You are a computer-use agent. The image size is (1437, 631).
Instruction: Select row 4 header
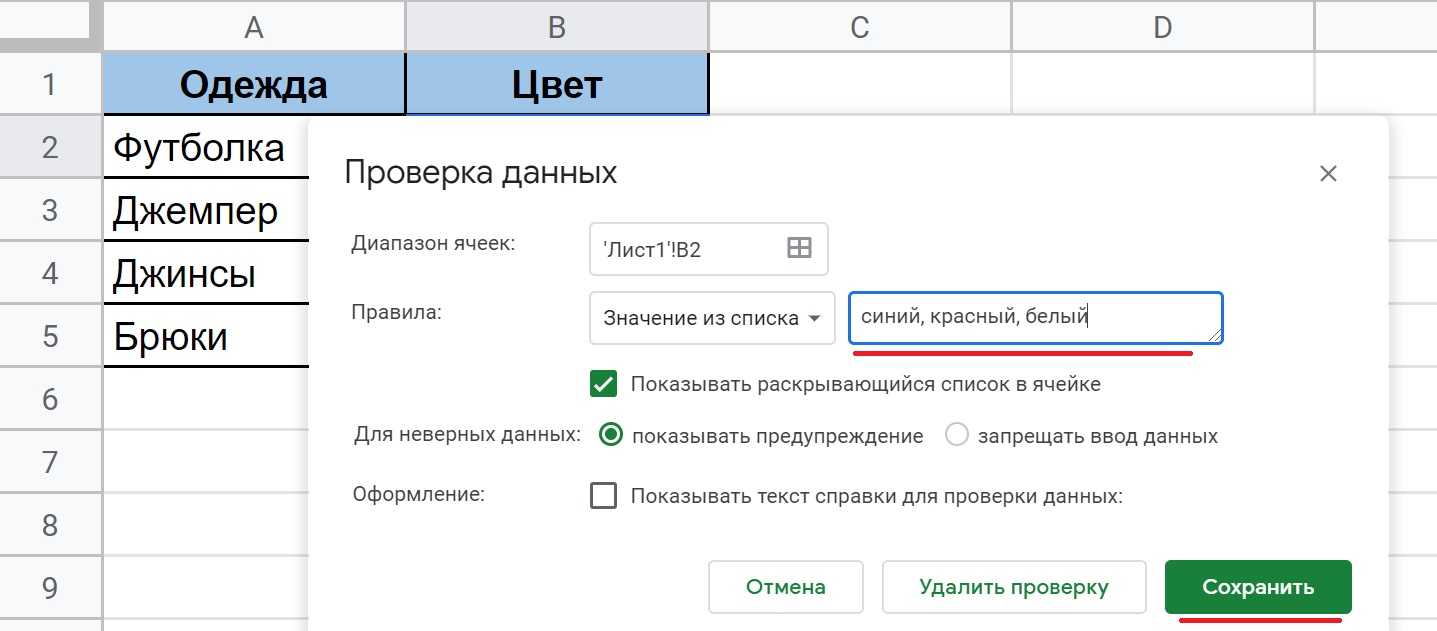pos(50,273)
